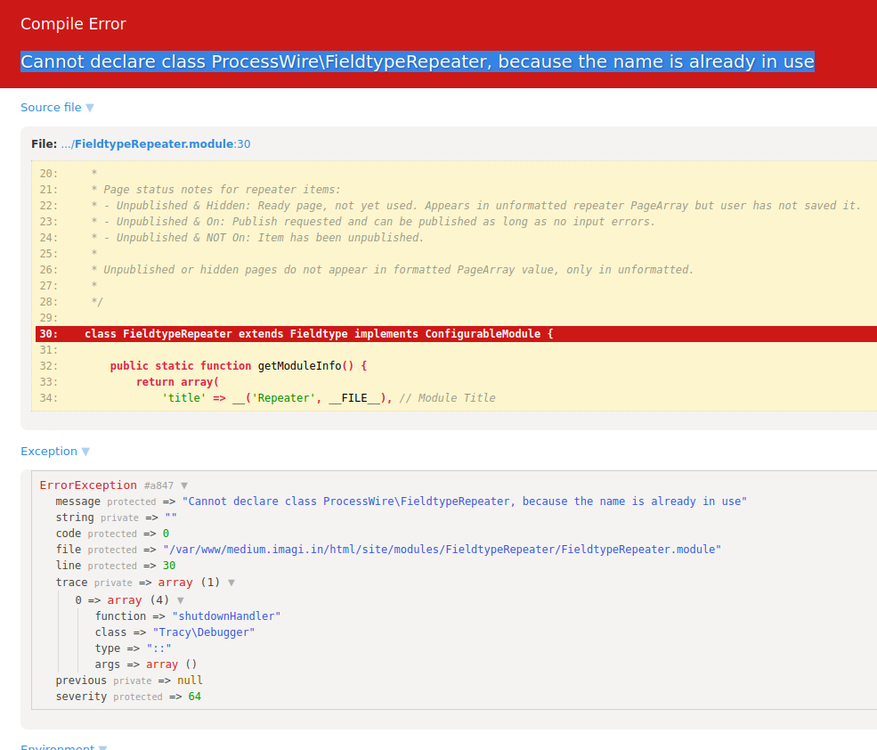Click the Compile Error page heading
The width and height of the screenshot is (877, 750).
pos(72,23)
